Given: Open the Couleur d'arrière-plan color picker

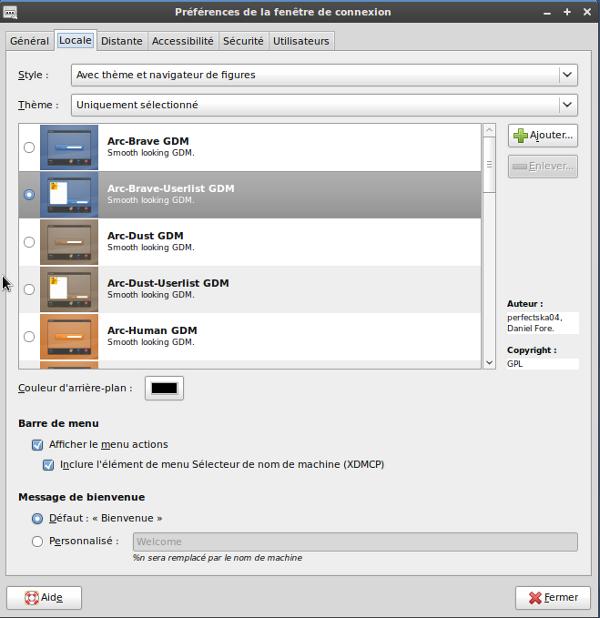Looking at the screenshot, I should click(164, 388).
